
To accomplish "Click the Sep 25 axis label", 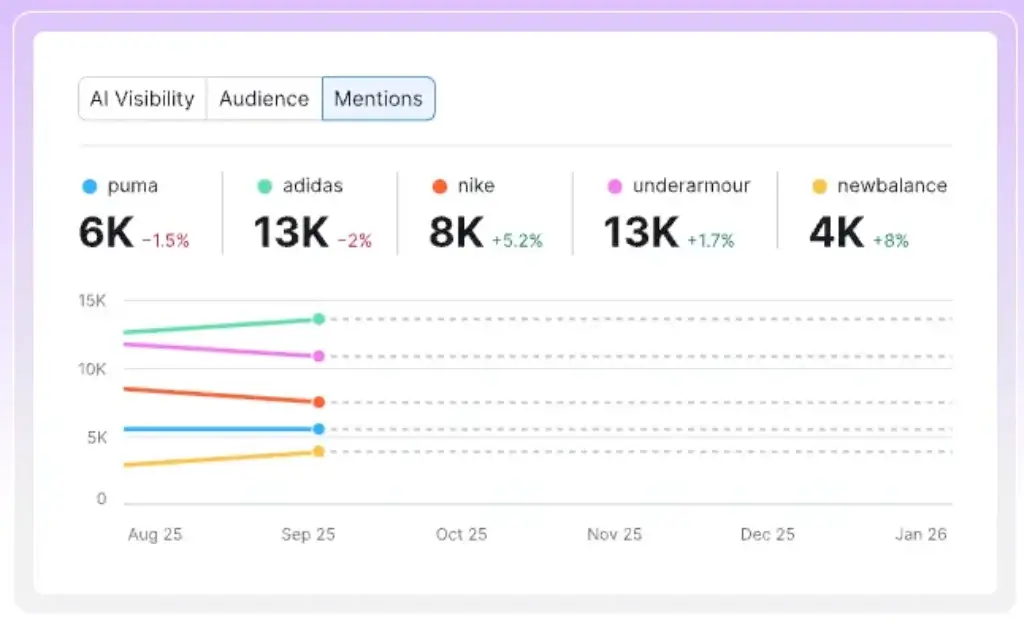I will pyautogui.click(x=308, y=534).
